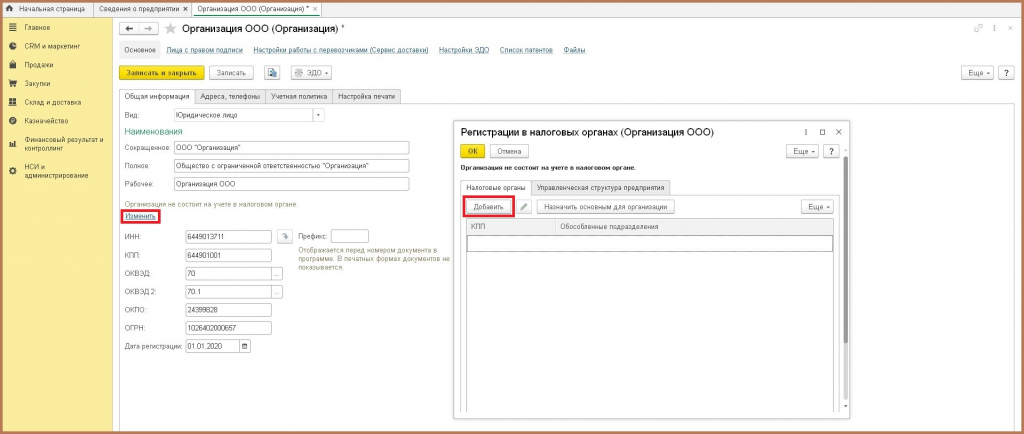The image size is (1024, 434).
Task: Select the Основное section
Action: click(140, 50)
